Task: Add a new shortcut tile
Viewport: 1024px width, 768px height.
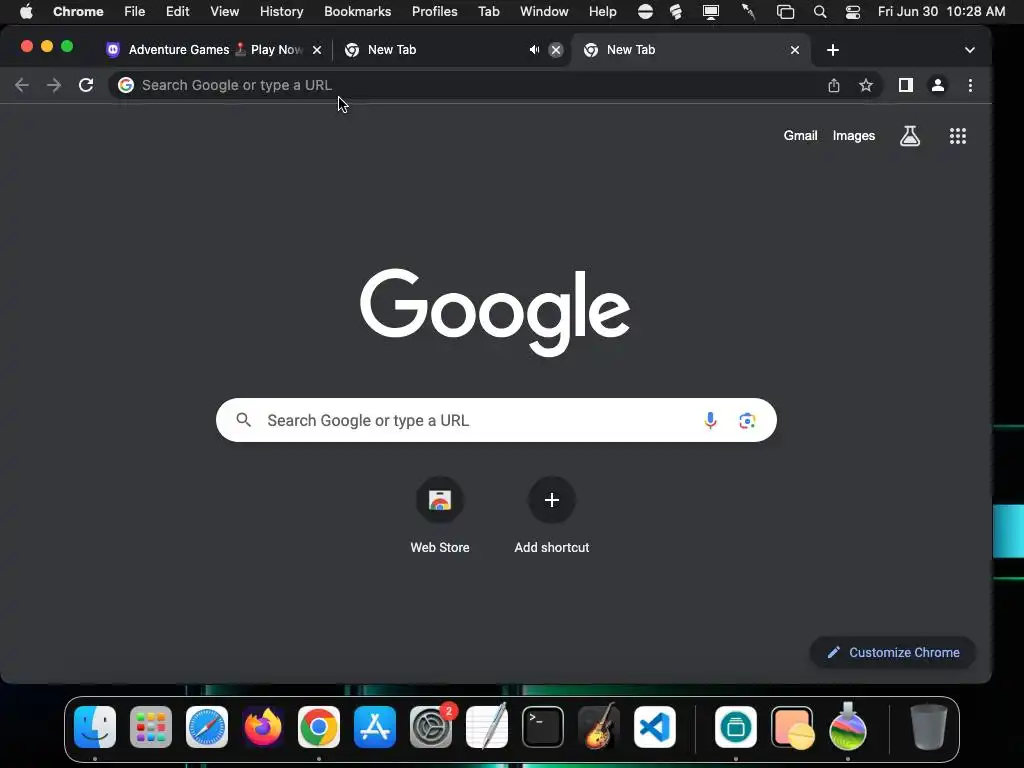Action: click(552, 516)
